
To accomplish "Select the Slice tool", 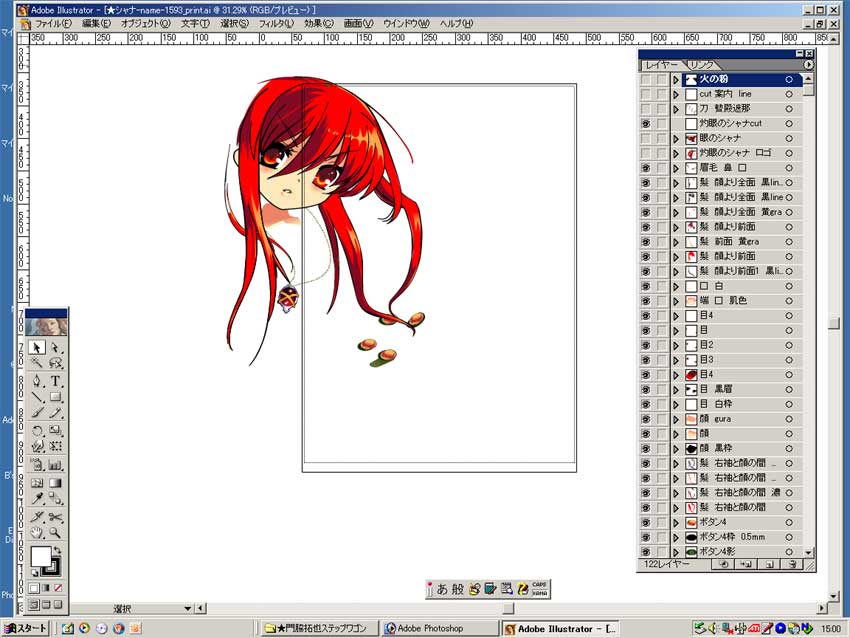I will (37, 517).
